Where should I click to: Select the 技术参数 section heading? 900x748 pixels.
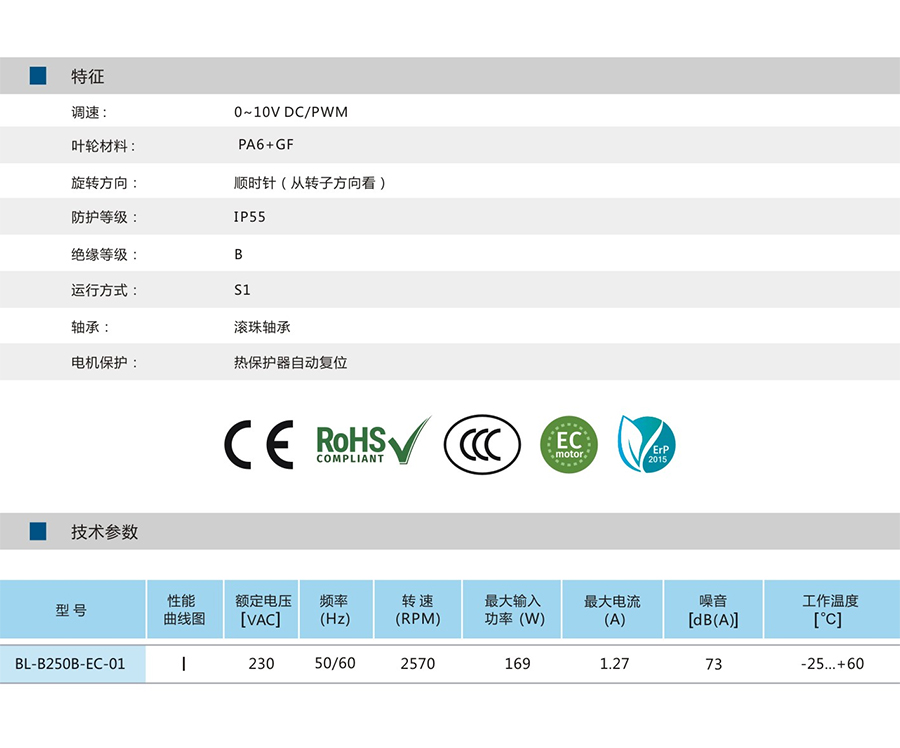[105, 532]
